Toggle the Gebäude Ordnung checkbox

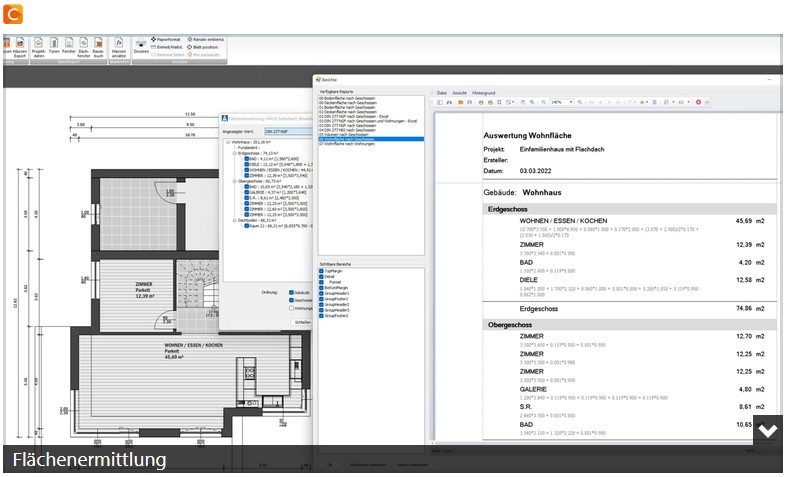coord(291,293)
